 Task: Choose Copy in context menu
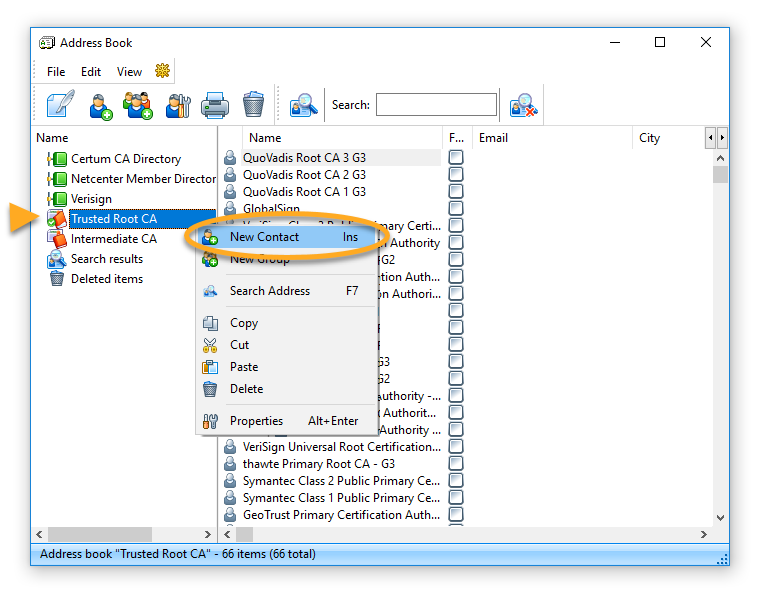287,323
